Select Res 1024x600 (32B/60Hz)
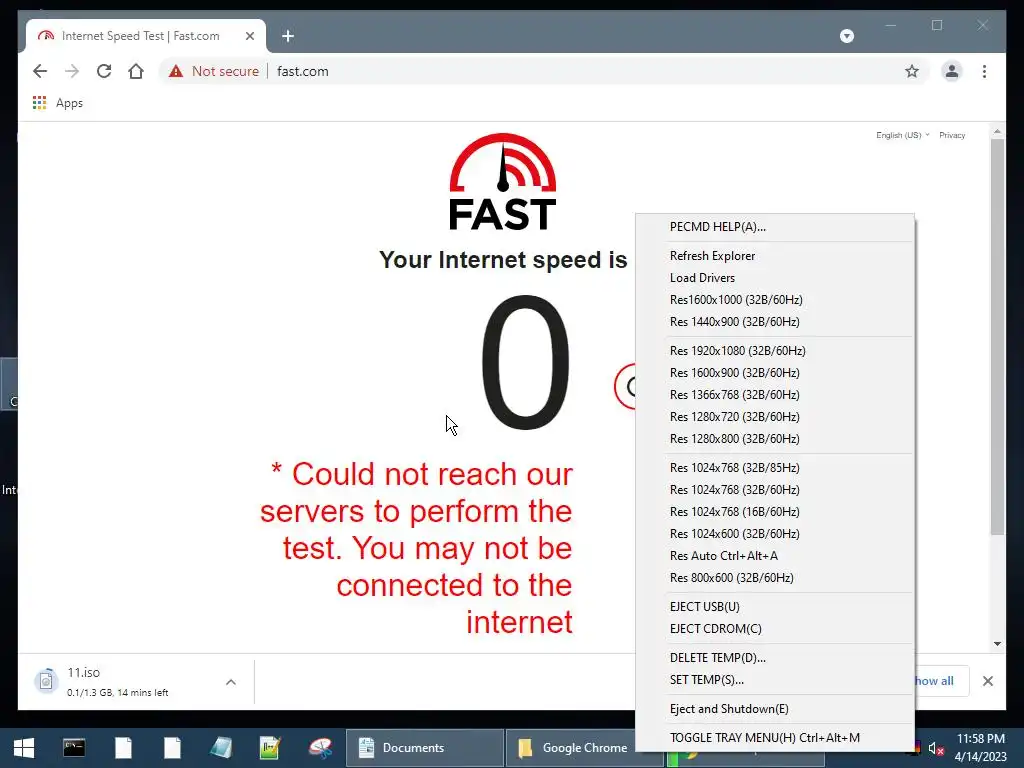 [x=775, y=534]
